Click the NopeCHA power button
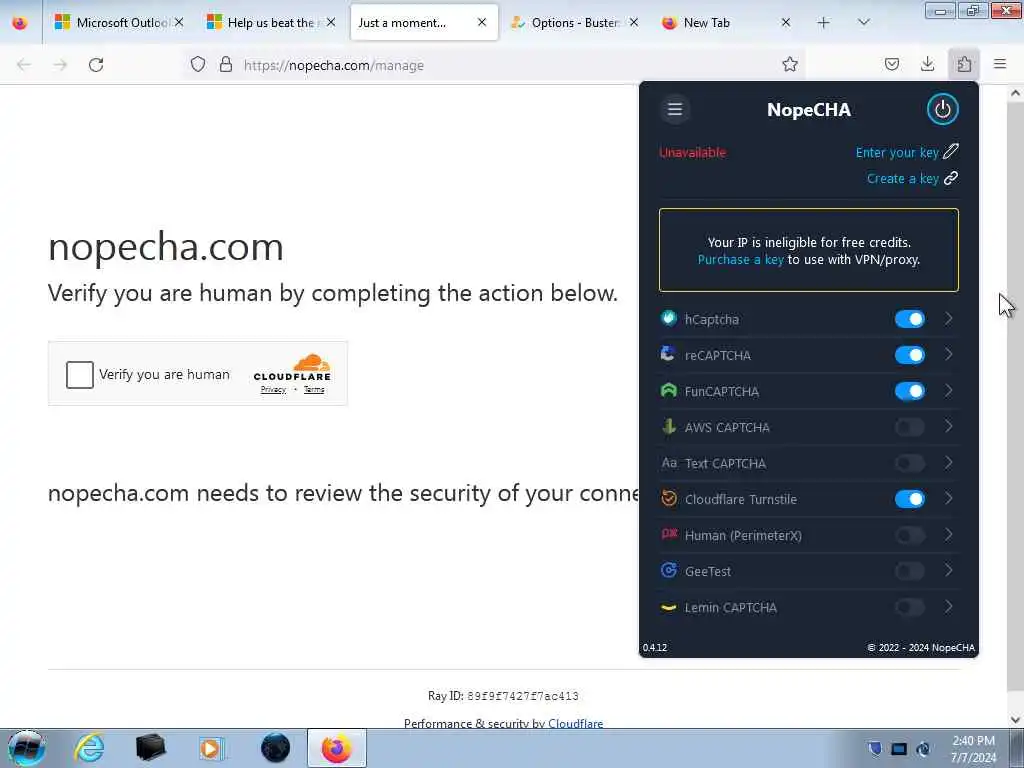The width and height of the screenshot is (1024, 768). 942,109
